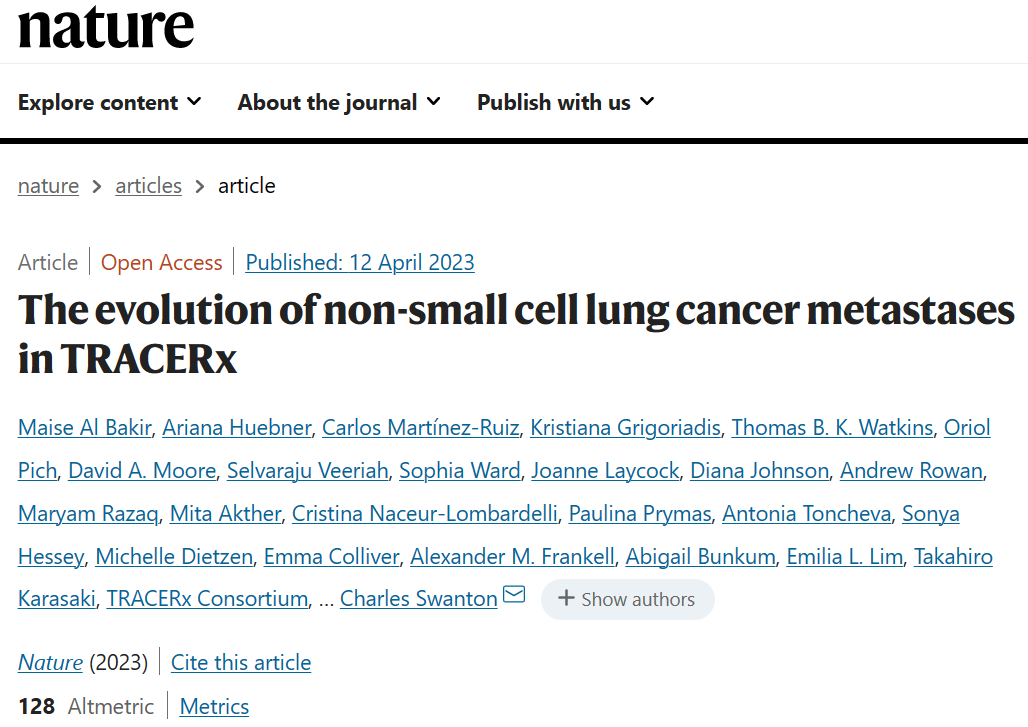The image size is (1028, 727).
Task: Click the email envelope icon beside Charles Swanton
Action: (x=514, y=597)
